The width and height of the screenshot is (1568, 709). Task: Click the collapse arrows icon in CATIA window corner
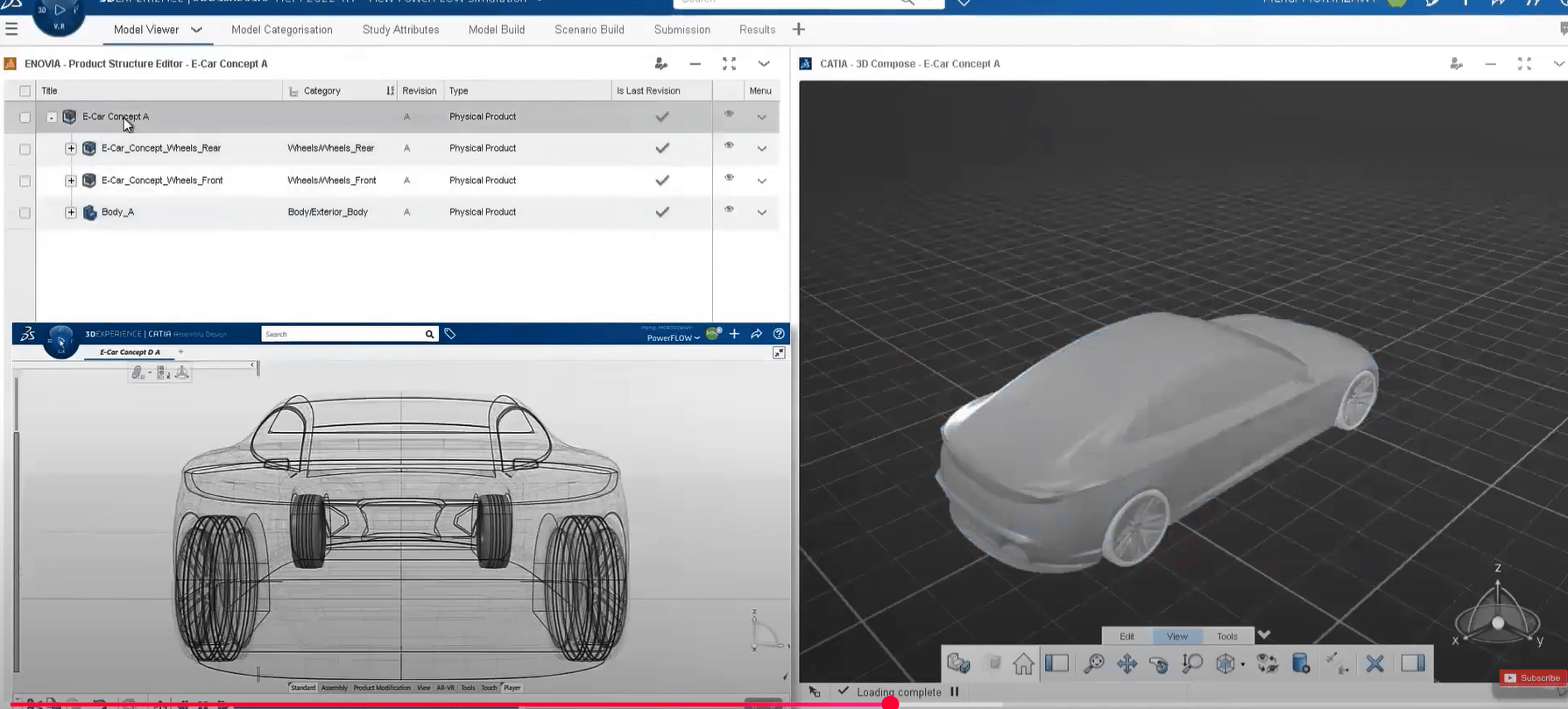779,352
